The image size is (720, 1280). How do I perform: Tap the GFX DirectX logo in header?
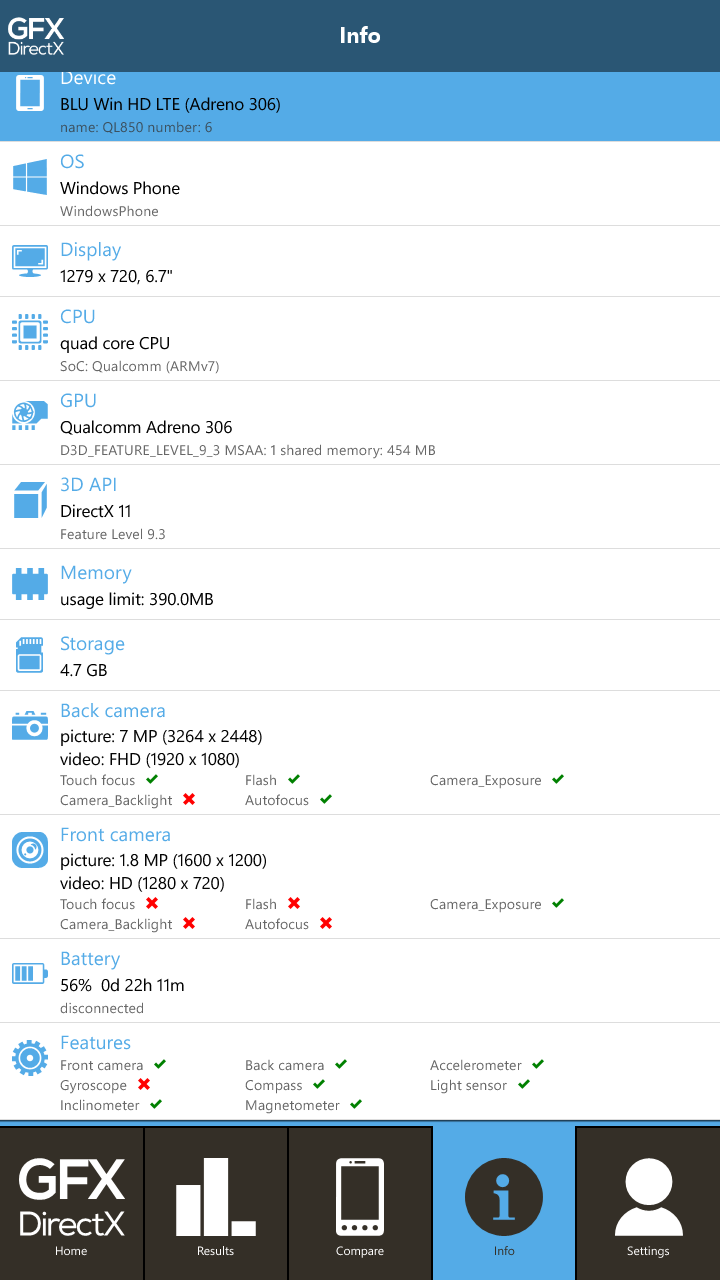tap(36, 36)
